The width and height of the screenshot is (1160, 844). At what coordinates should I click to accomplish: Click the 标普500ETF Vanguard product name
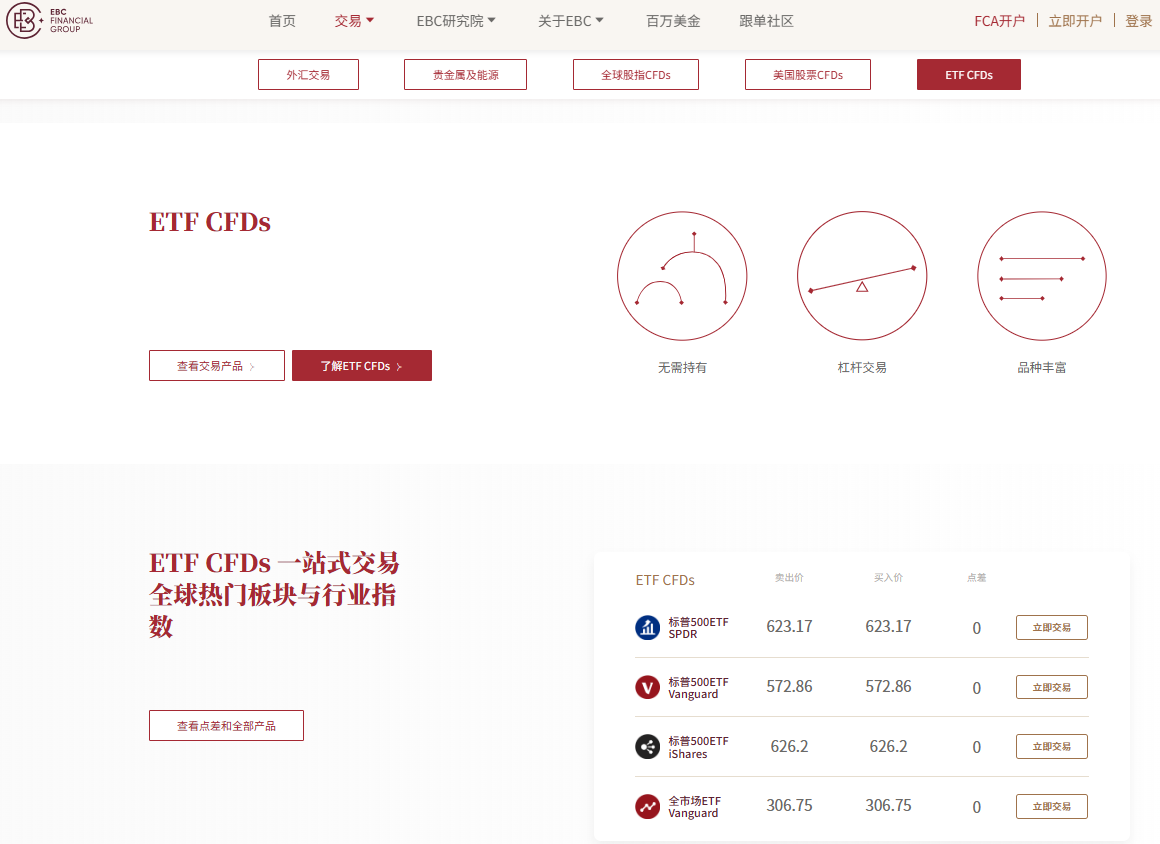pos(698,688)
